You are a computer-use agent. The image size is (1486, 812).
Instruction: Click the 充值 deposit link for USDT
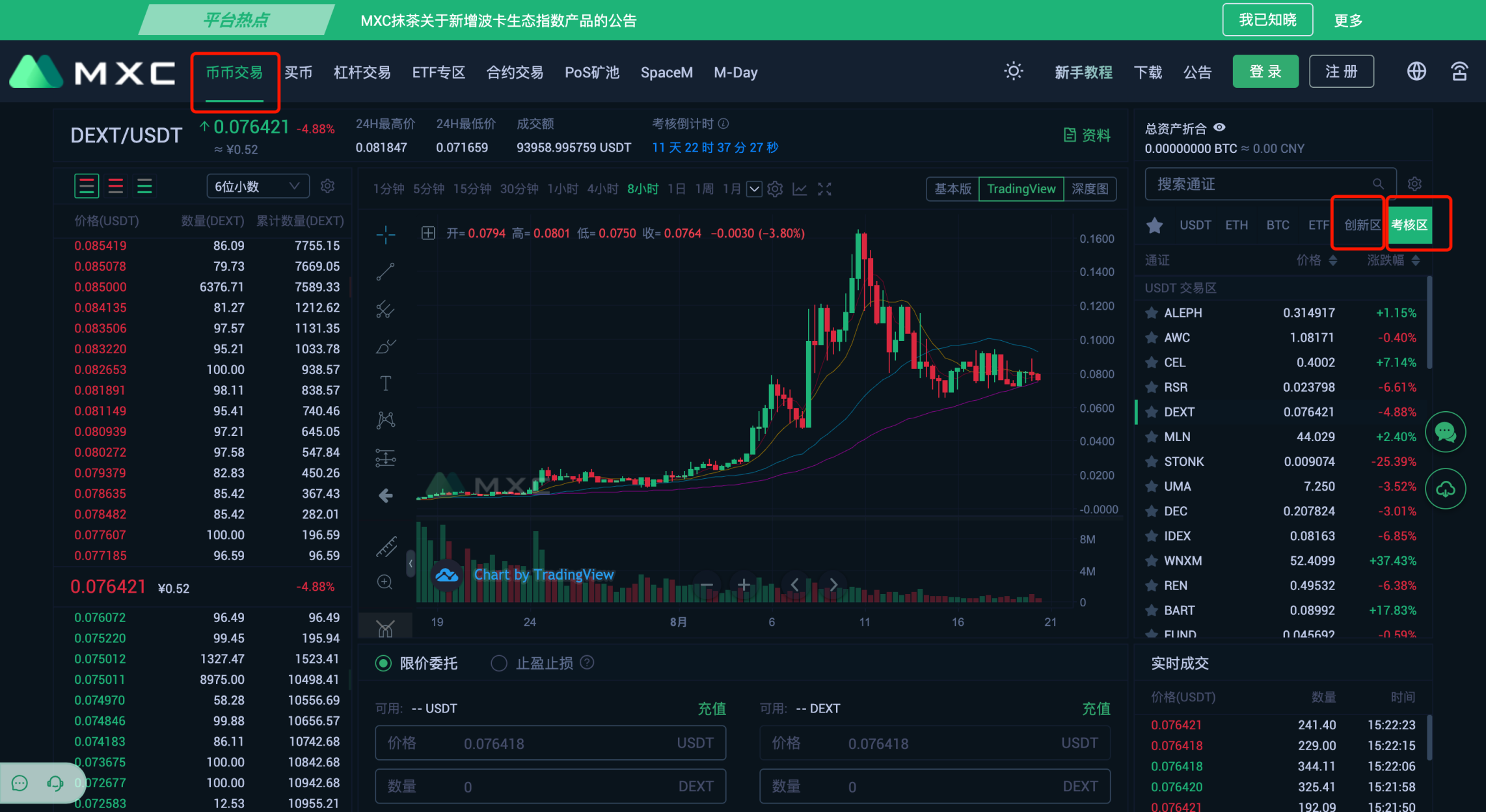click(712, 709)
